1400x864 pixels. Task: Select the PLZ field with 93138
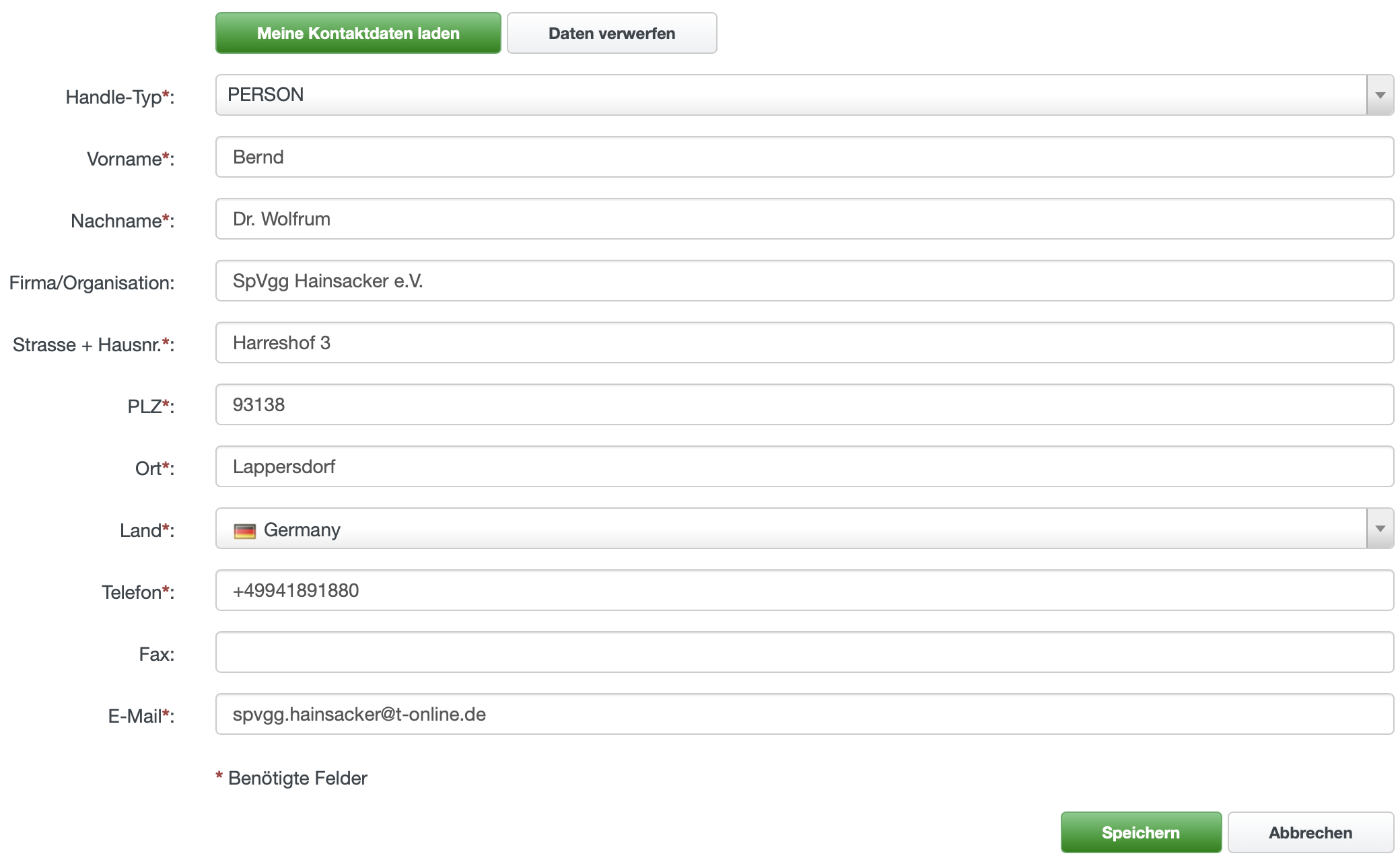pyautogui.click(x=804, y=405)
